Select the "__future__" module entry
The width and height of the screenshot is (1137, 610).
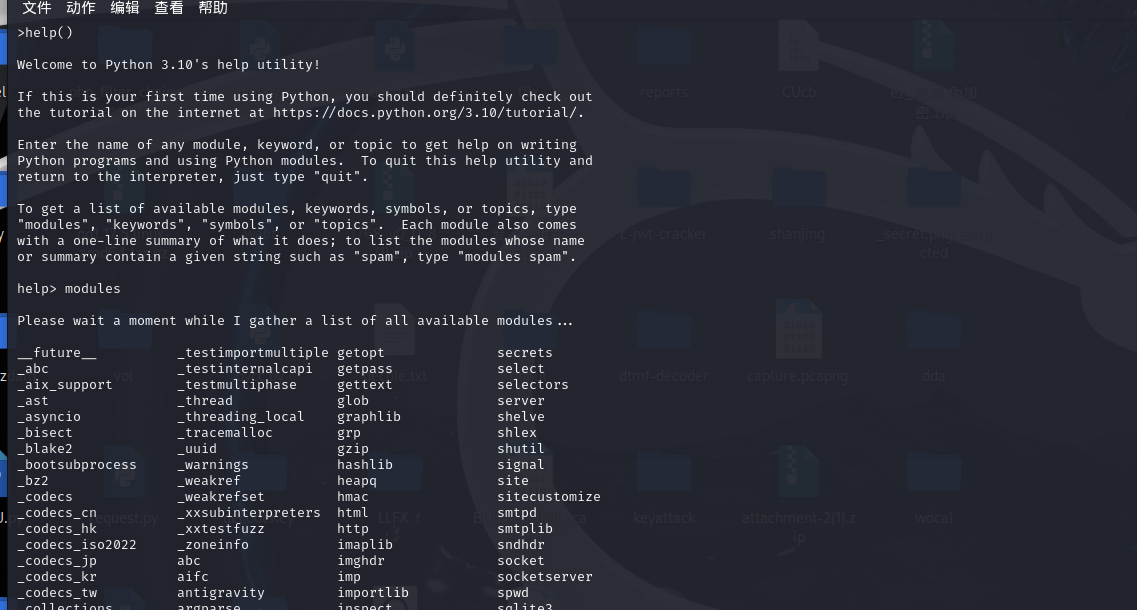(x=57, y=353)
